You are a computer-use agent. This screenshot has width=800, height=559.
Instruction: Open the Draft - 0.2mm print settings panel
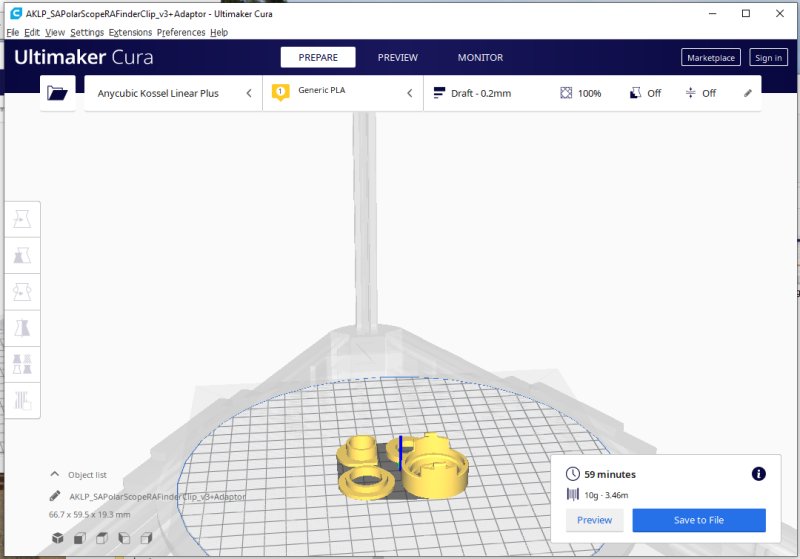tap(592, 93)
